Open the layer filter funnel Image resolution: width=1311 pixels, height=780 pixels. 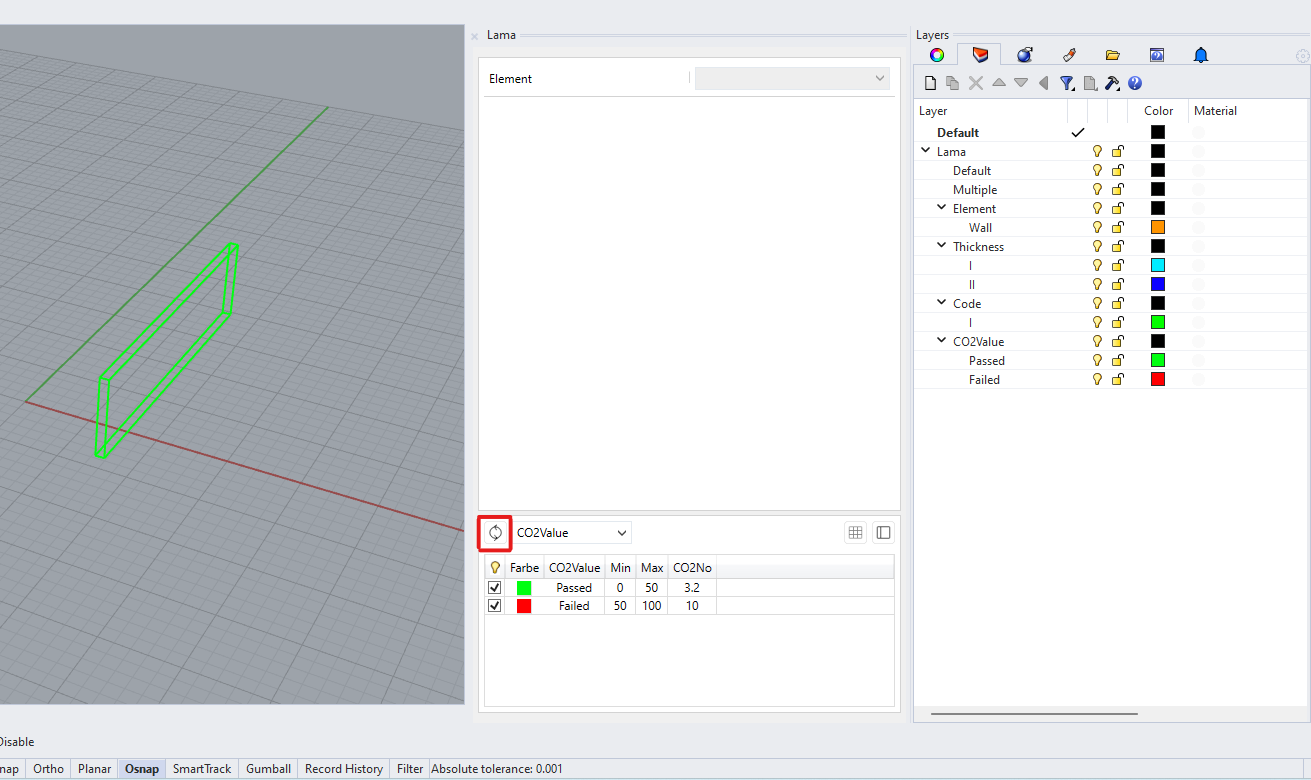click(x=1067, y=83)
